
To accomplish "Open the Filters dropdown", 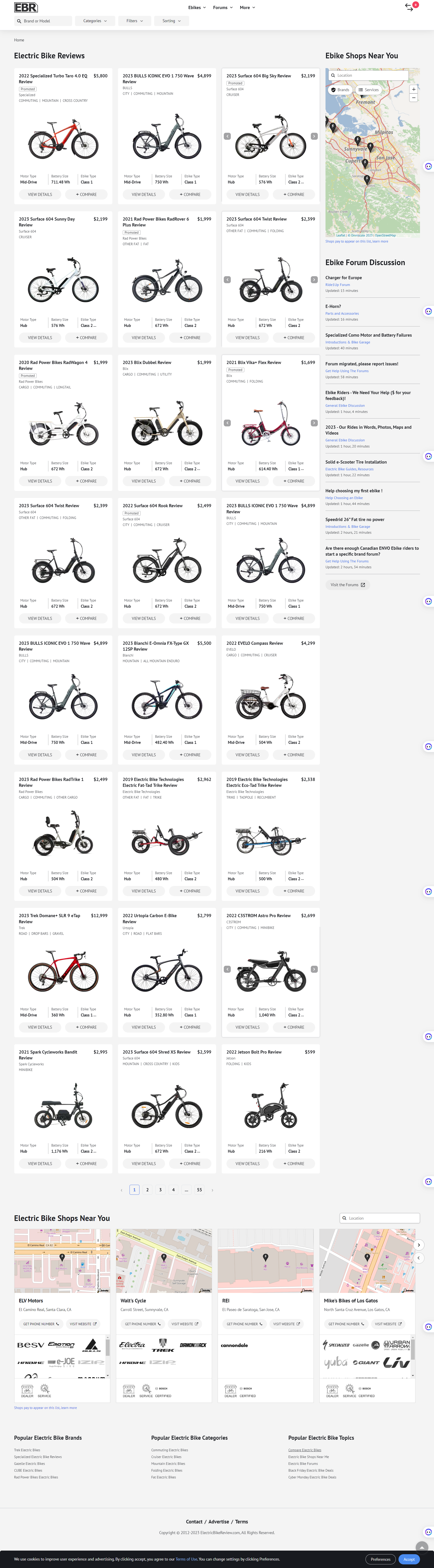I will point(134,21).
